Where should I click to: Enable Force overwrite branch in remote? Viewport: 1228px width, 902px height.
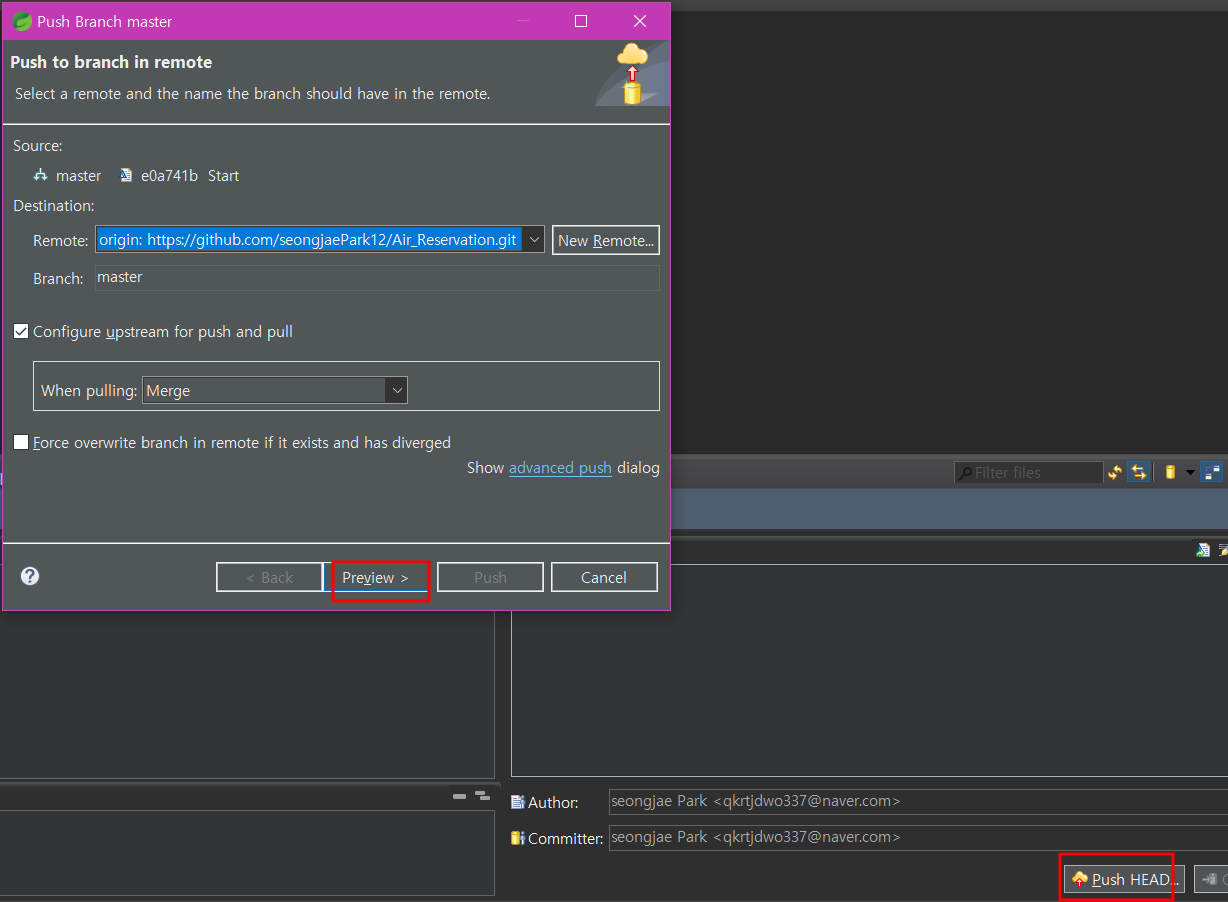(21, 442)
